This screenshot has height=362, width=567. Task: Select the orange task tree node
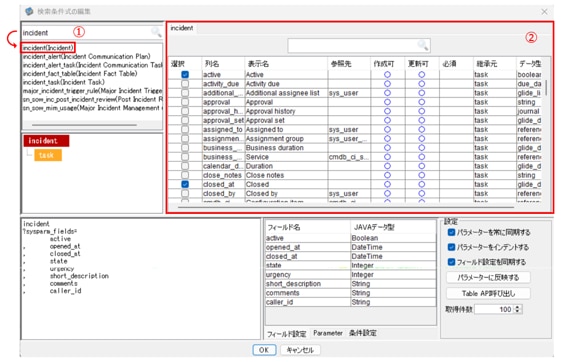[48, 155]
